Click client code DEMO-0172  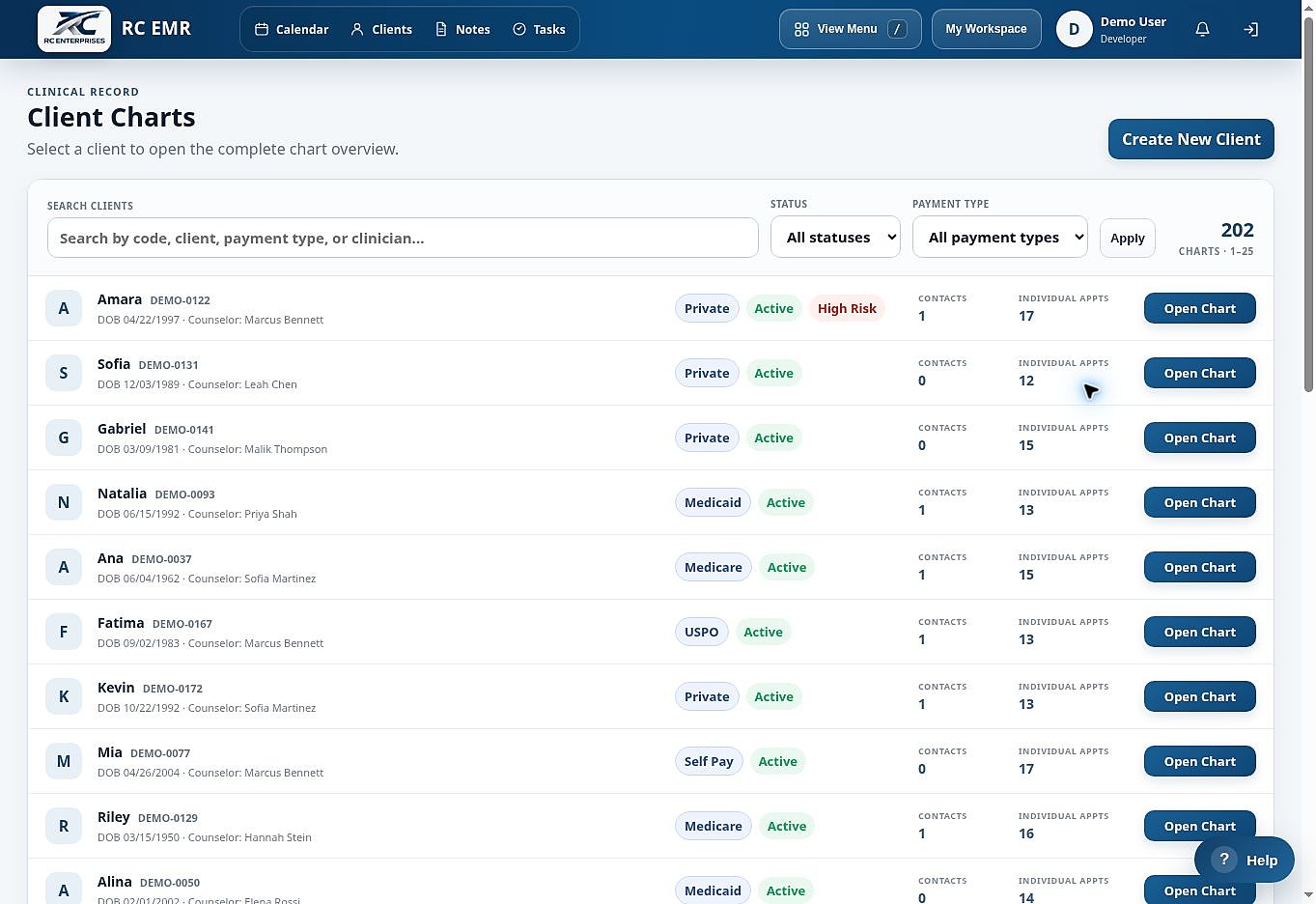tap(172, 689)
